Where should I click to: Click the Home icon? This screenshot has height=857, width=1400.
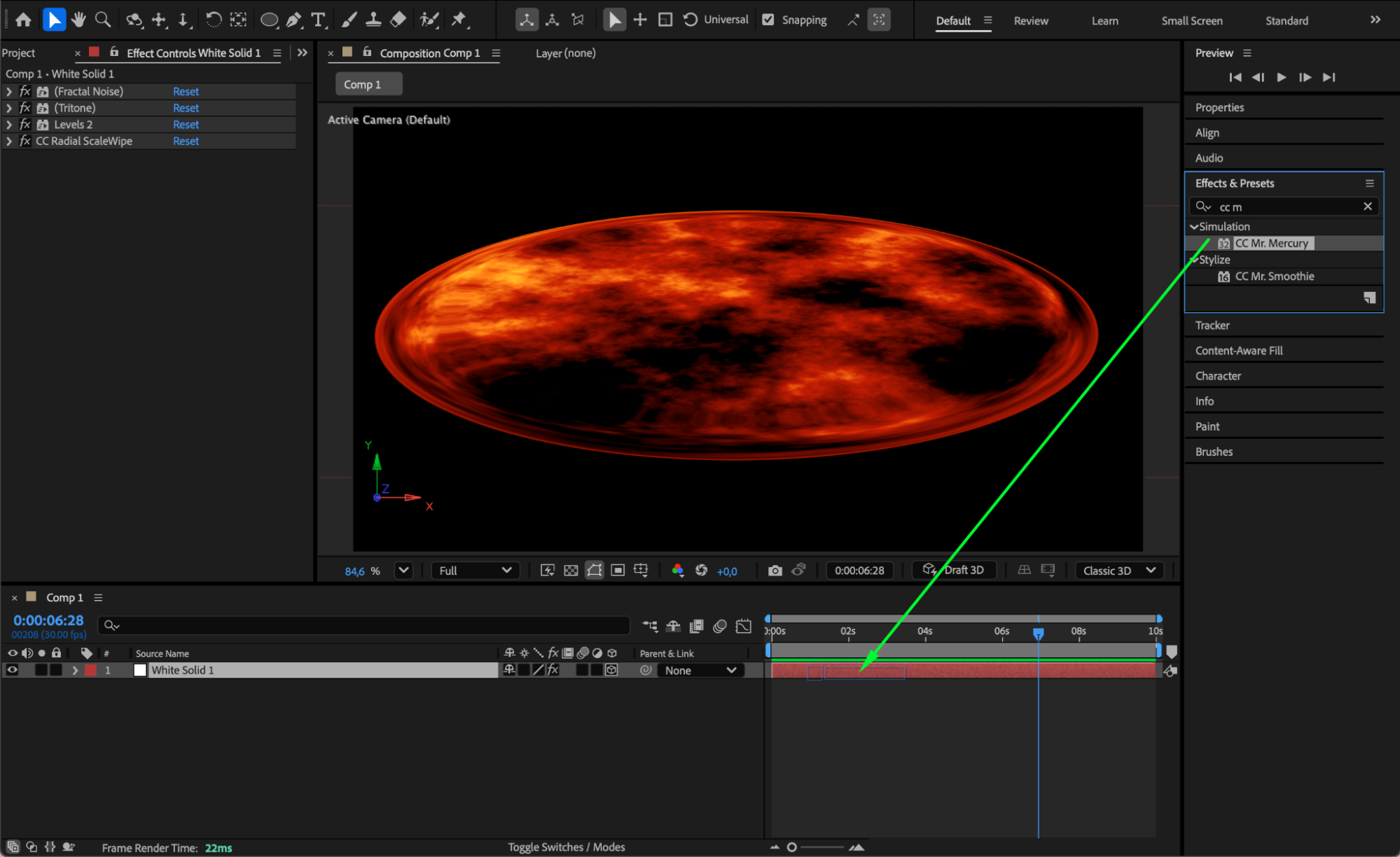23,20
